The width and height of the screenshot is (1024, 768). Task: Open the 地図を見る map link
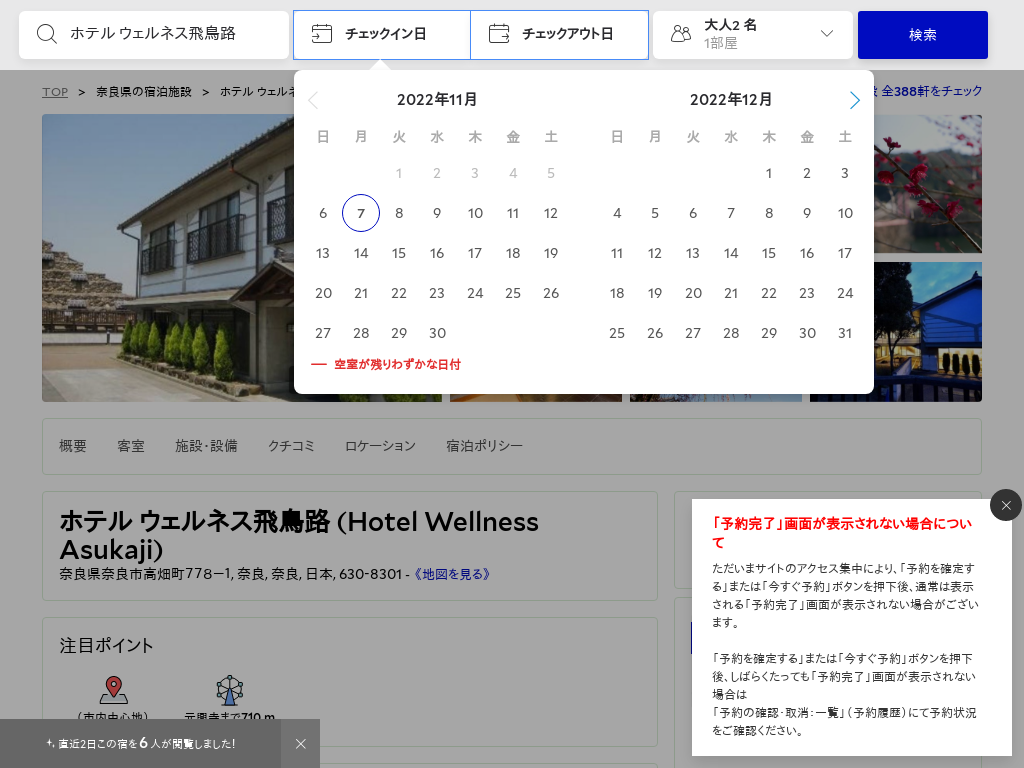pyautogui.click(x=452, y=574)
